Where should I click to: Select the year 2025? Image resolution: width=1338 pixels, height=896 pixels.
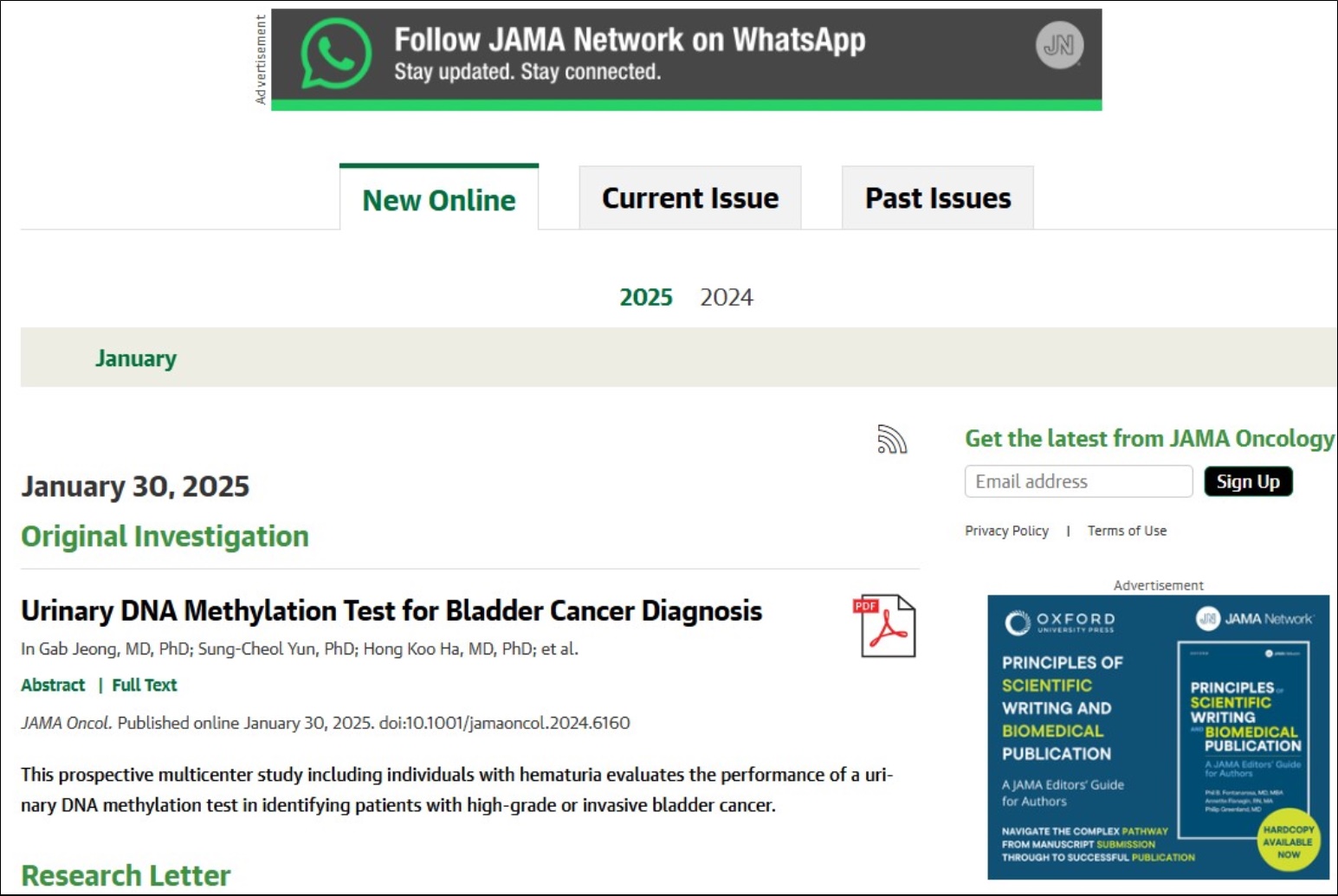[x=646, y=297]
